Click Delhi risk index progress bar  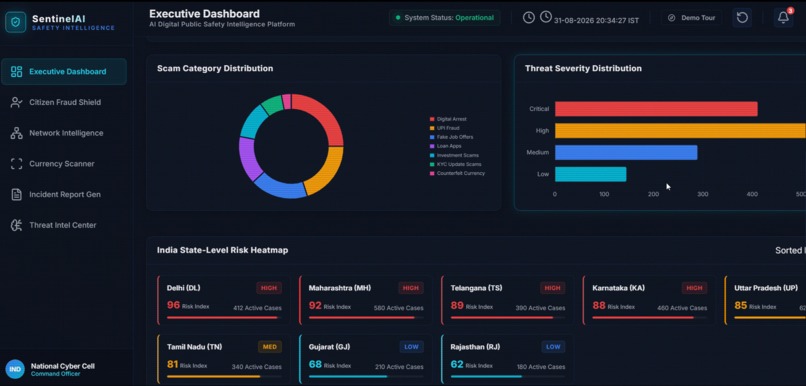tap(224, 318)
